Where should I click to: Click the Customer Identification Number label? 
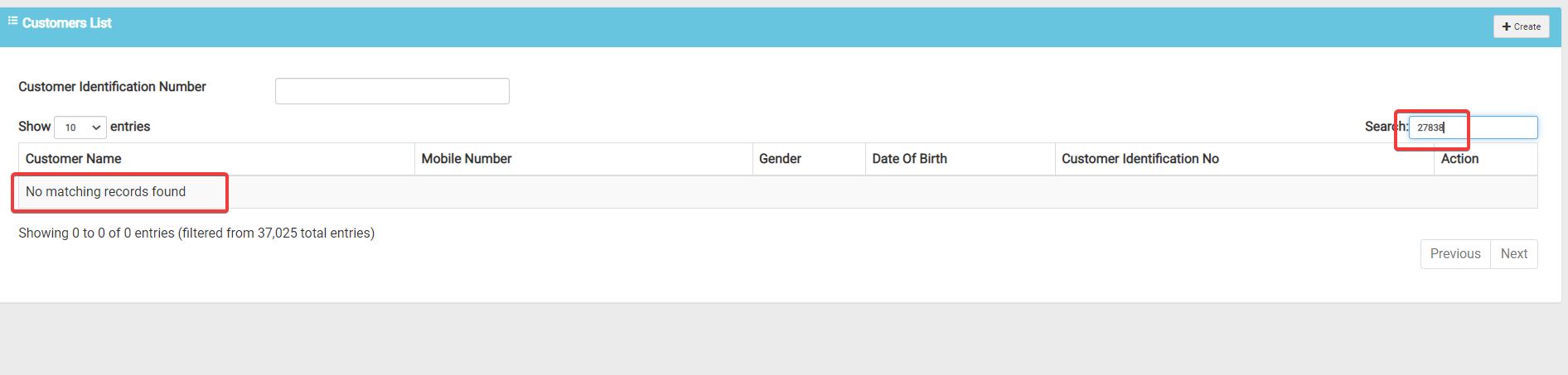tap(112, 87)
